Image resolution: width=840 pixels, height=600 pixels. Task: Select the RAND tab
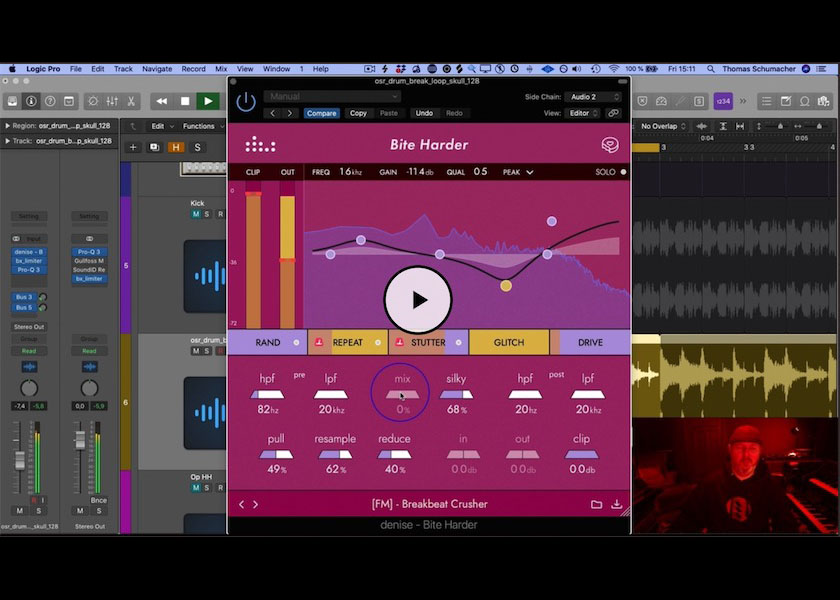(267, 342)
